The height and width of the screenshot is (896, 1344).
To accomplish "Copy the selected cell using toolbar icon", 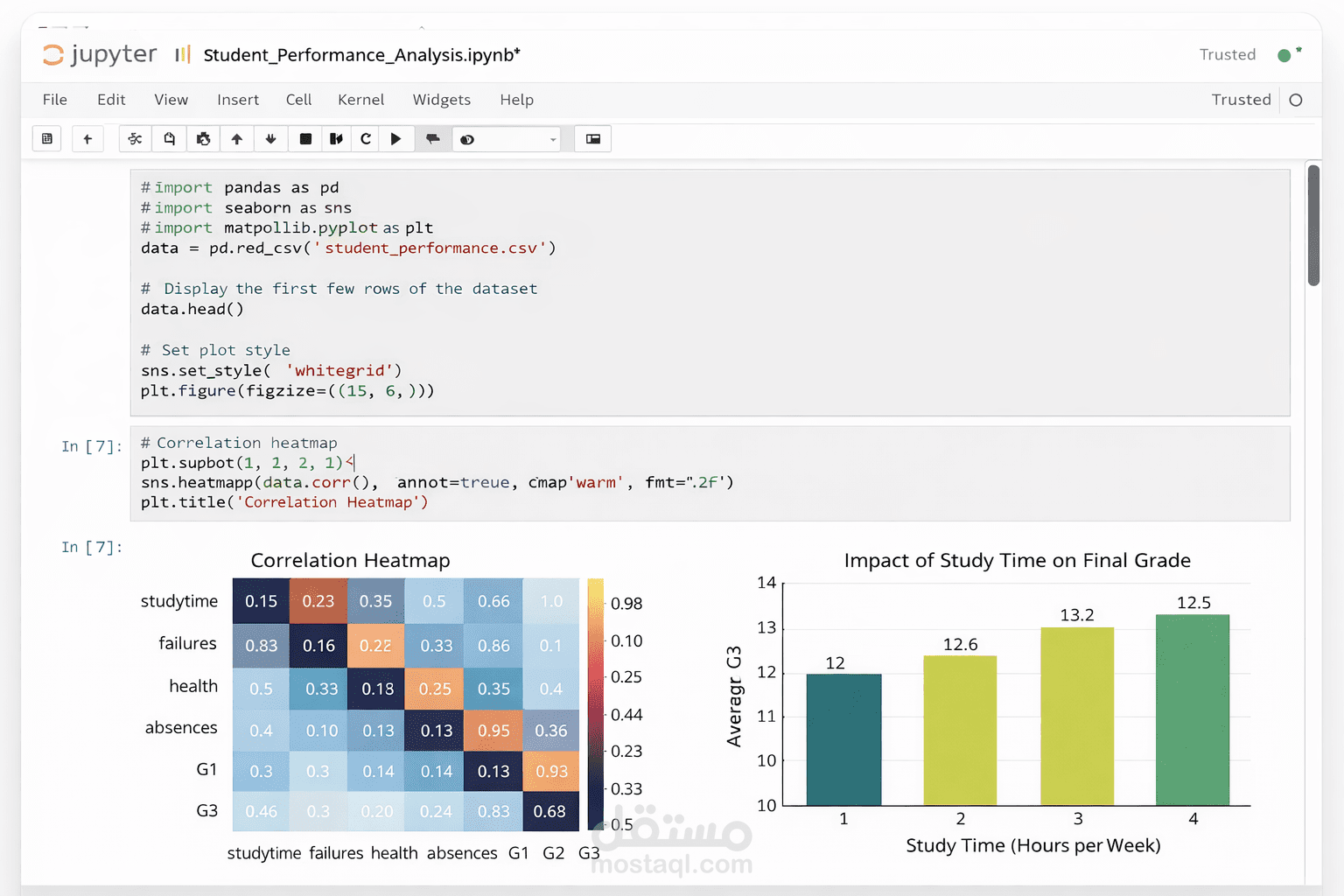I will tap(169, 138).
